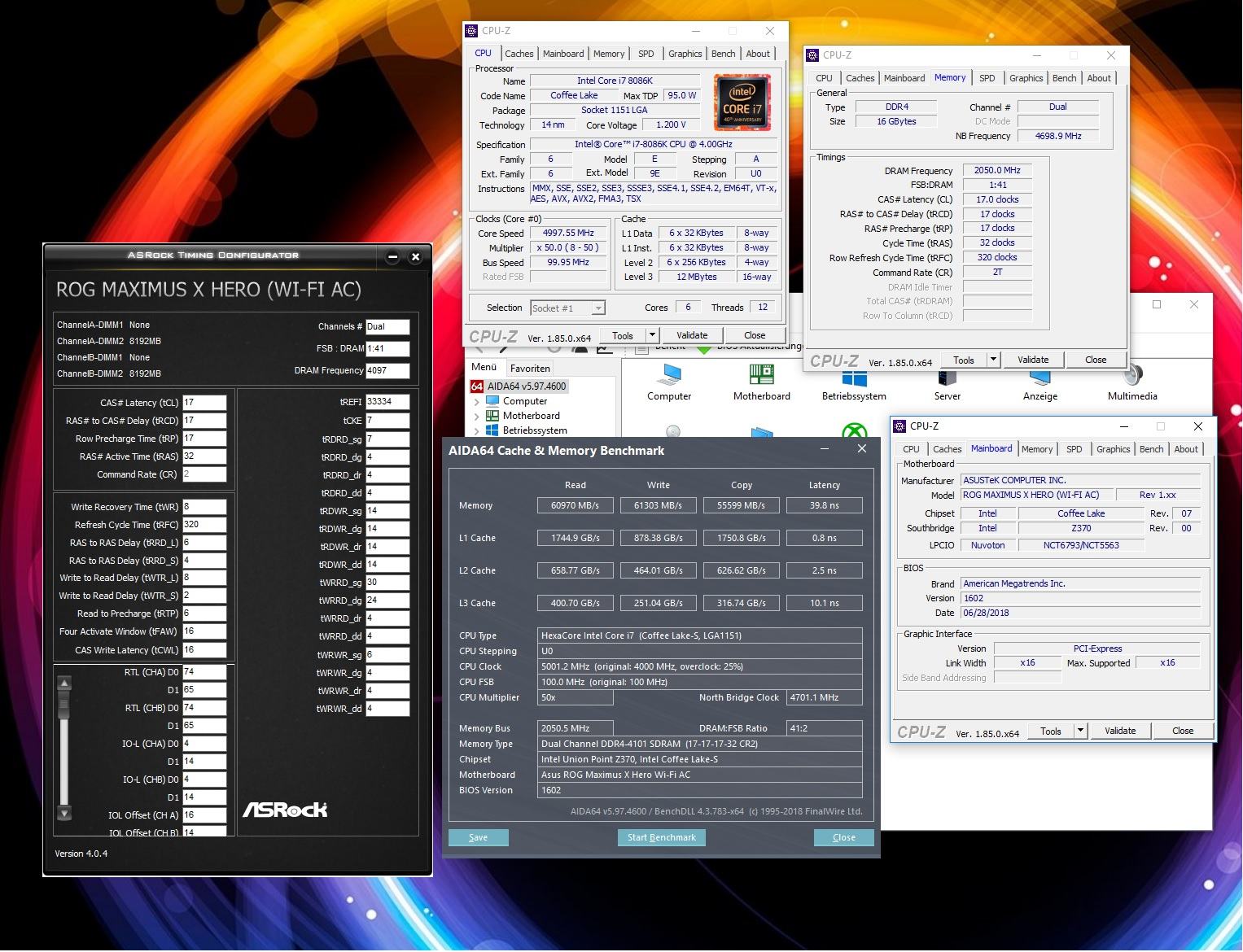Click Four Activate Window (tFAW) field
1243x952 pixels.
coord(204,631)
